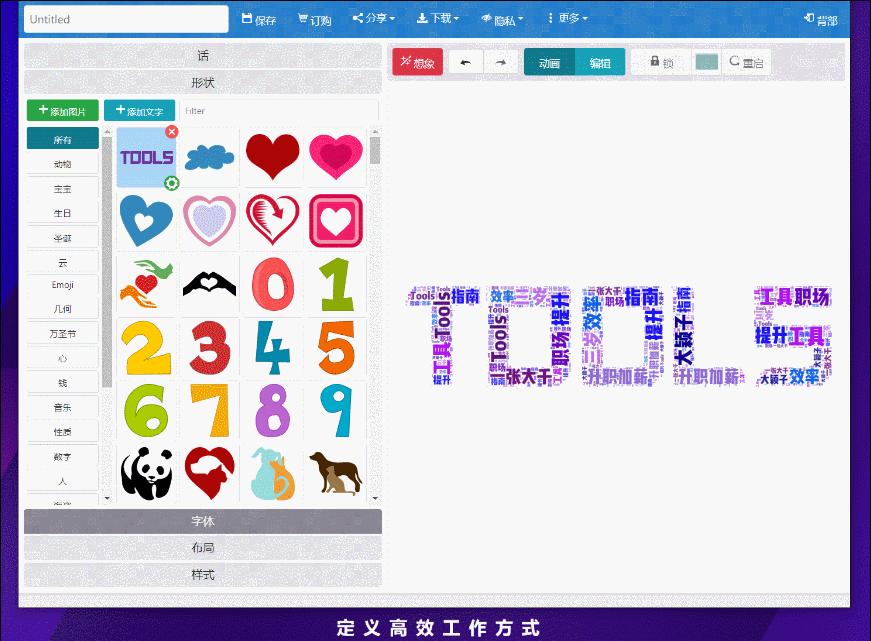
Task: Pick the red number 0 shape
Action: (273, 284)
